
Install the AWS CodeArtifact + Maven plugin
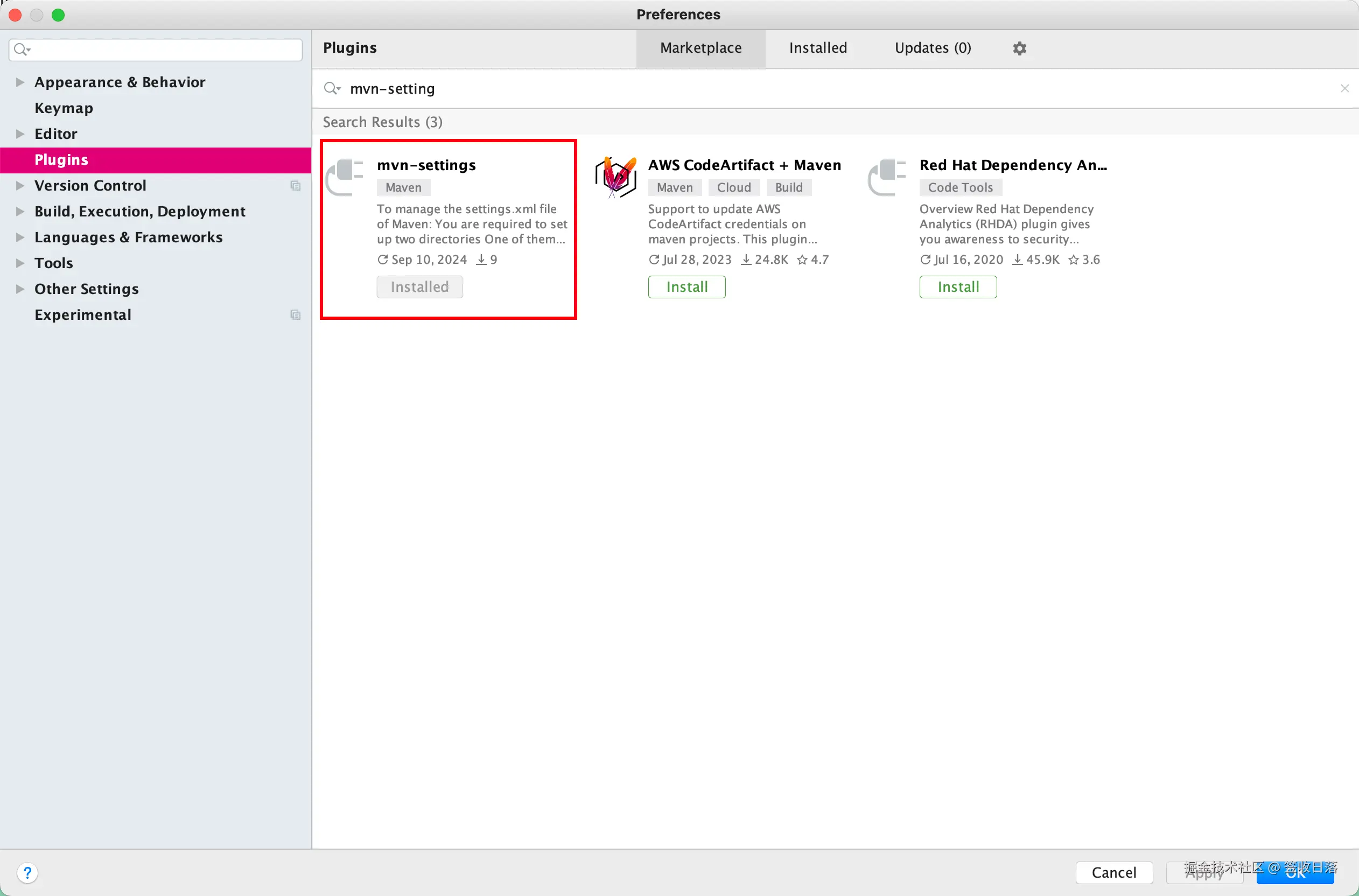tap(686, 287)
